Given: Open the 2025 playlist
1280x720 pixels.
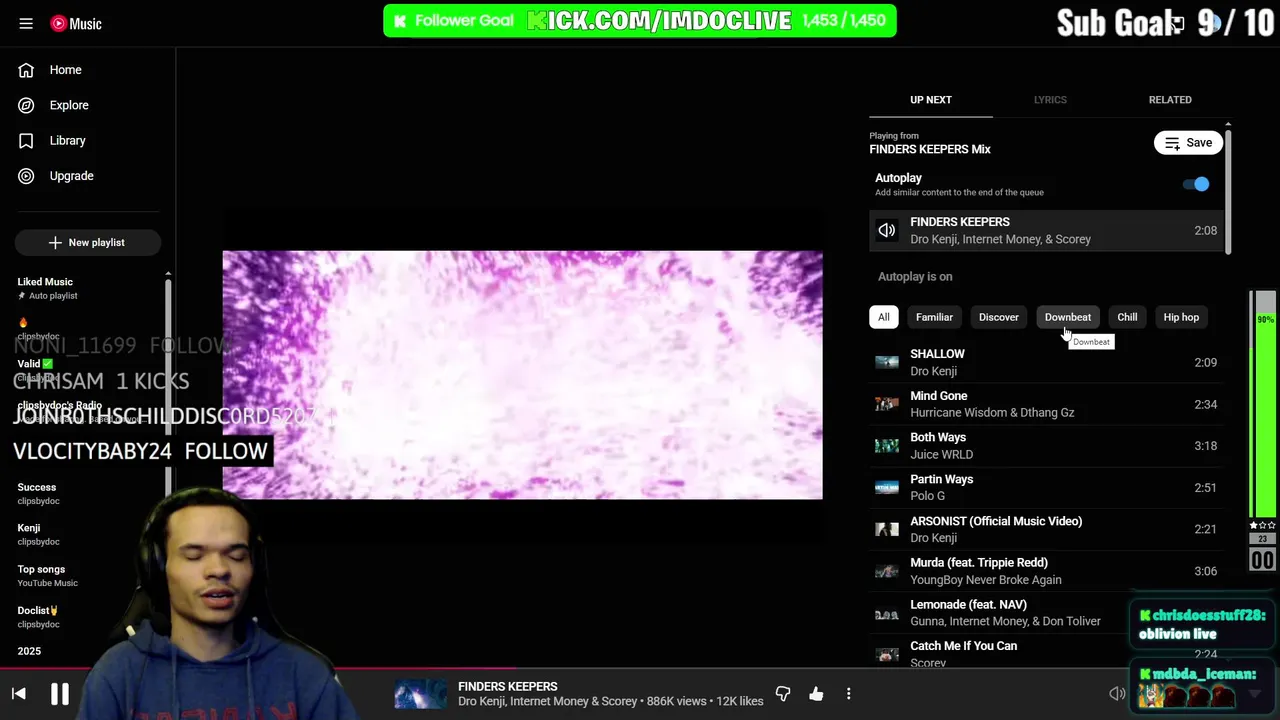Looking at the screenshot, I should click(x=29, y=651).
